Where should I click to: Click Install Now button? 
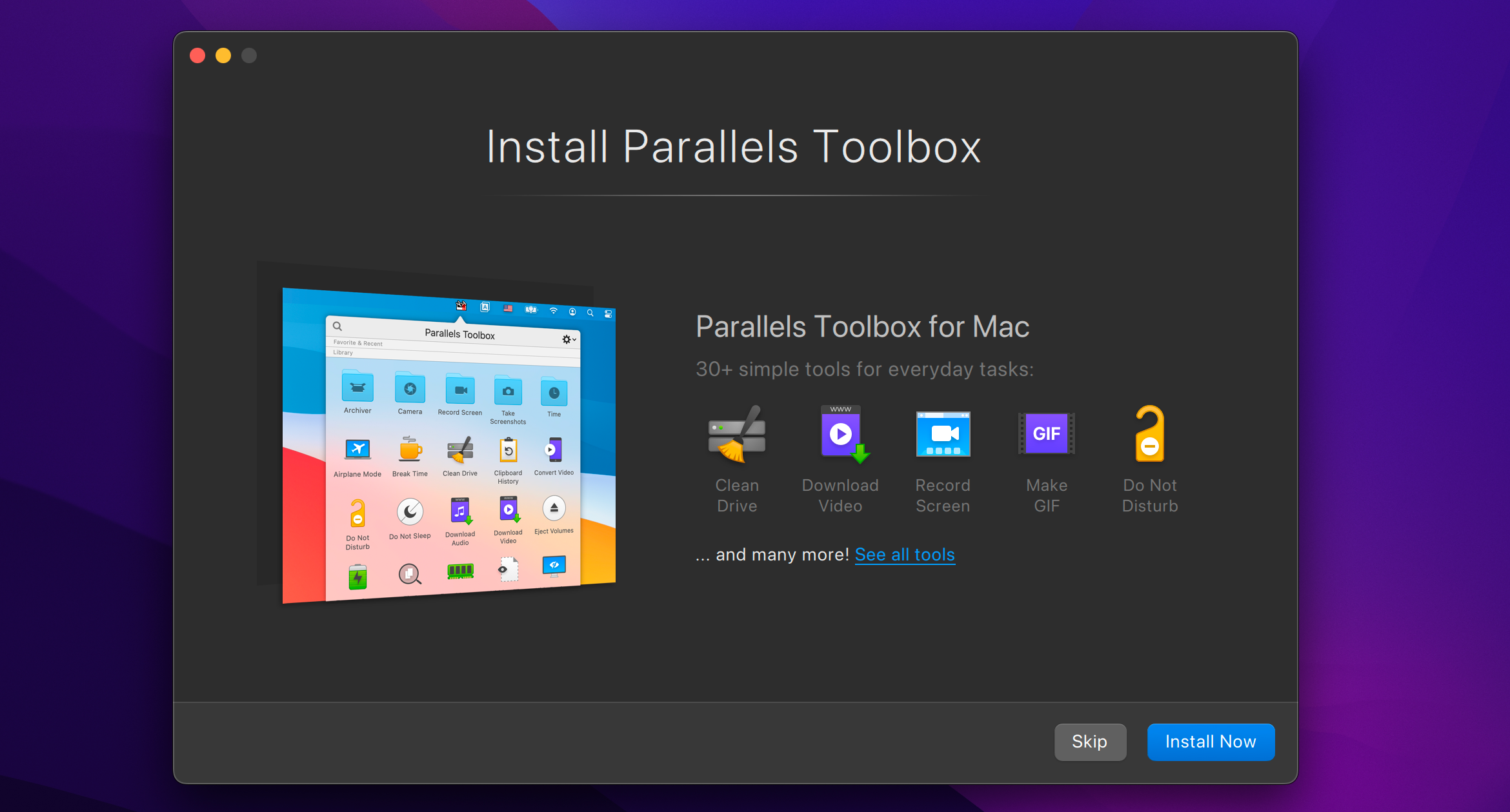click(x=1209, y=742)
